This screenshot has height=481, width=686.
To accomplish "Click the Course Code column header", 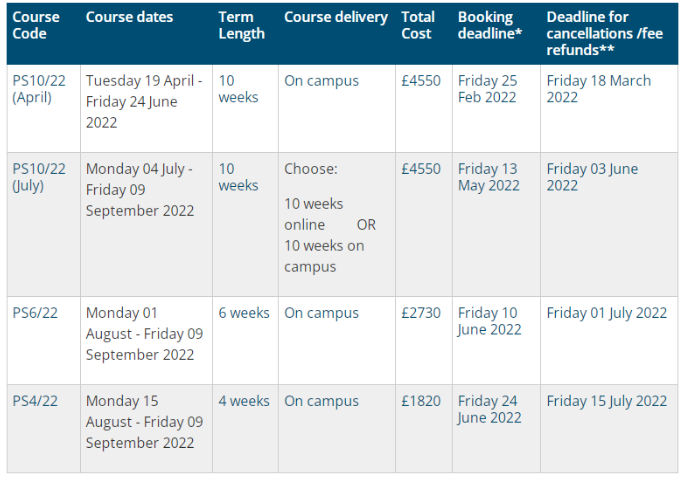I will [x=36, y=25].
